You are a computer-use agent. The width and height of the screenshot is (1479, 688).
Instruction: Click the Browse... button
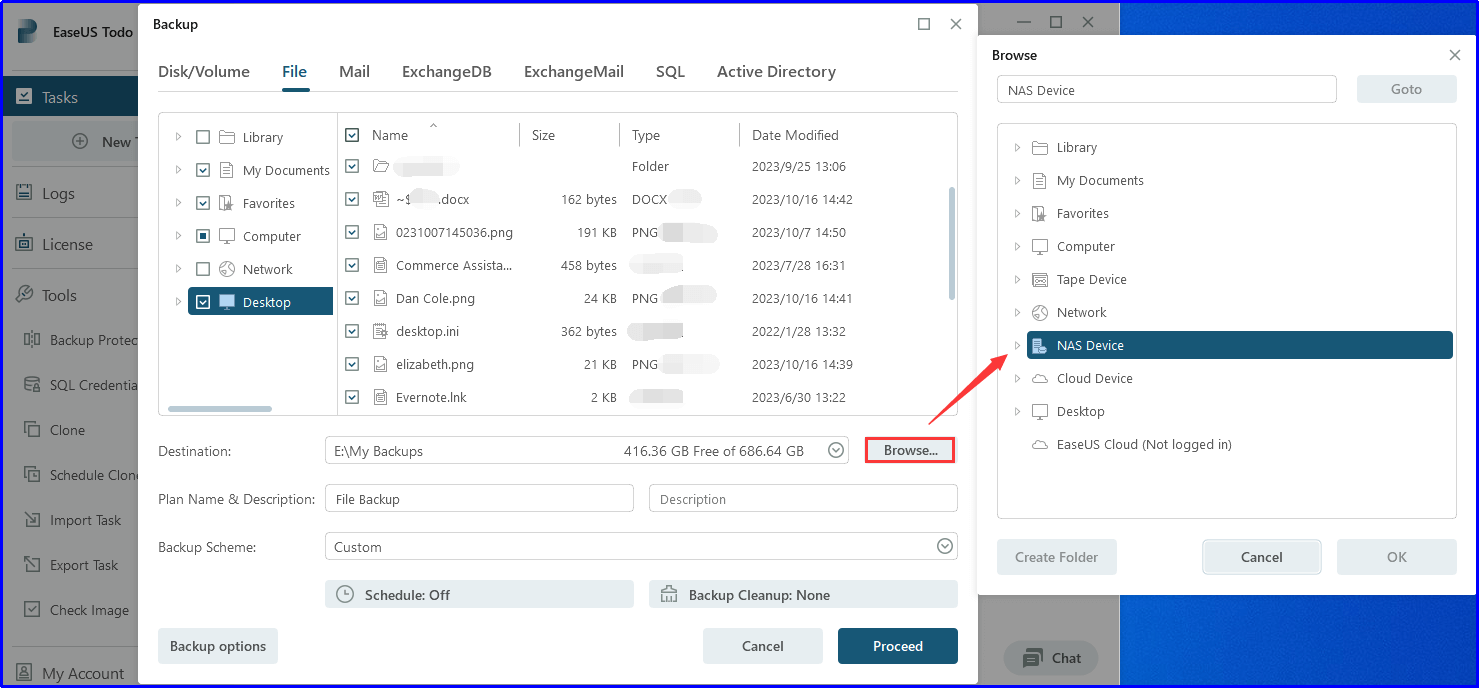pyautogui.click(x=910, y=451)
